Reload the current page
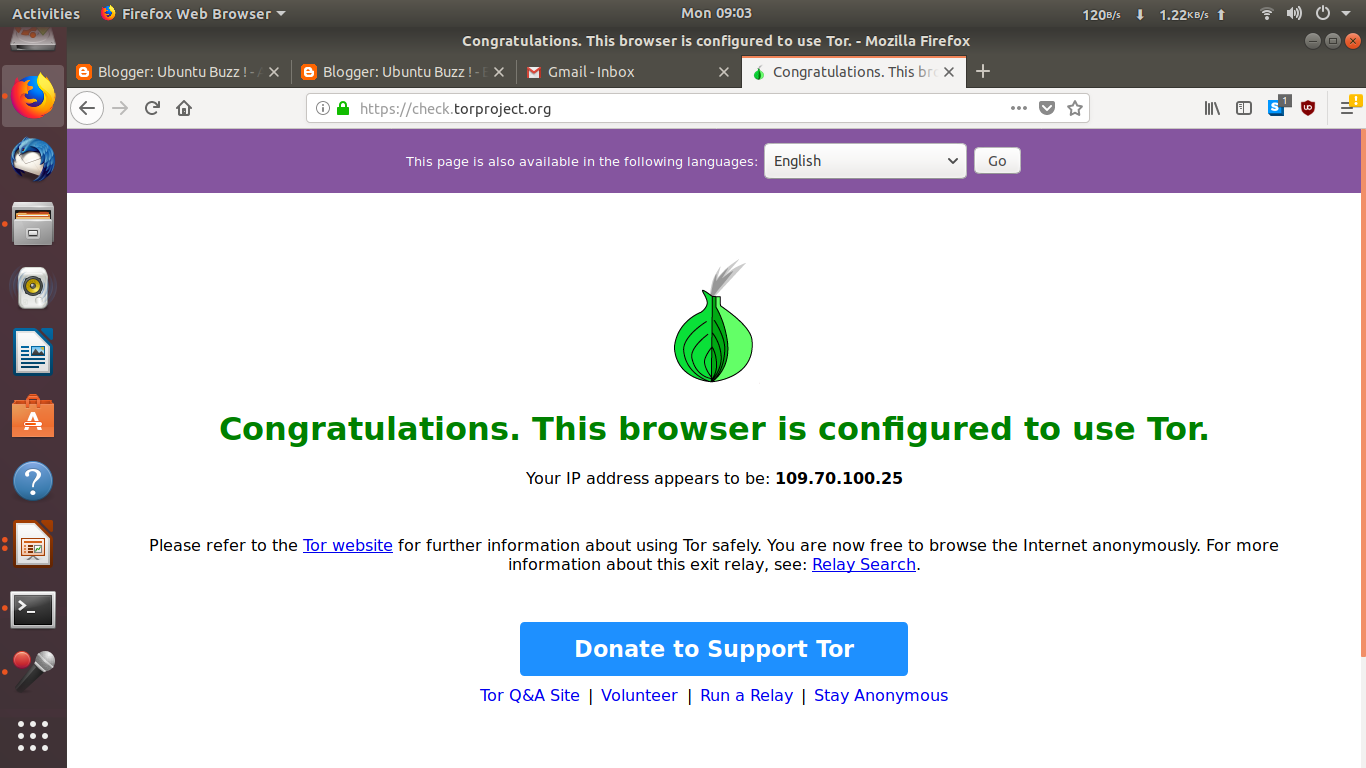The image size is (1366, 768). tap(152, 108)
